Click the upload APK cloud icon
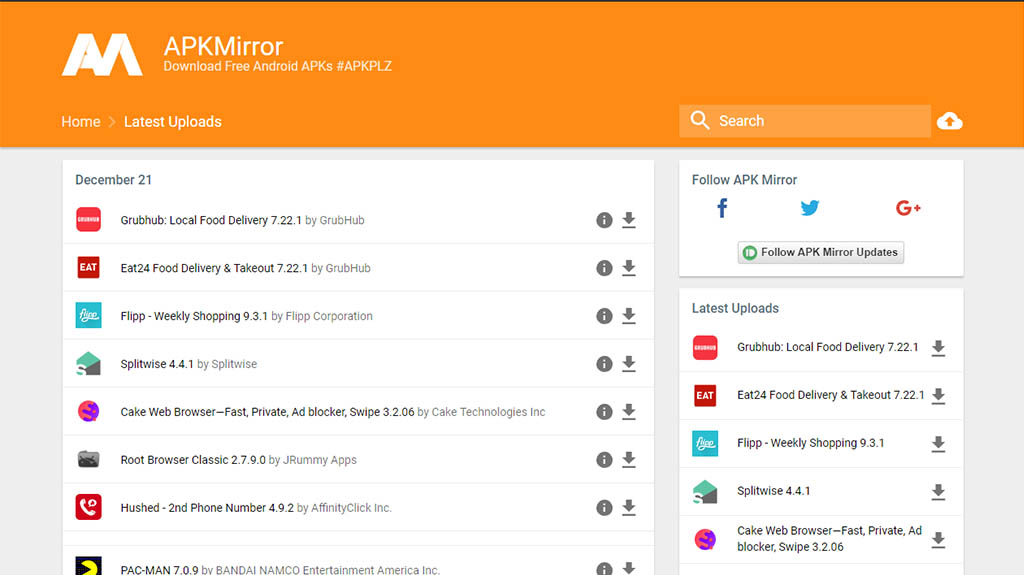The height and width of the screenshot is (575, 1024). coord(949,121)
